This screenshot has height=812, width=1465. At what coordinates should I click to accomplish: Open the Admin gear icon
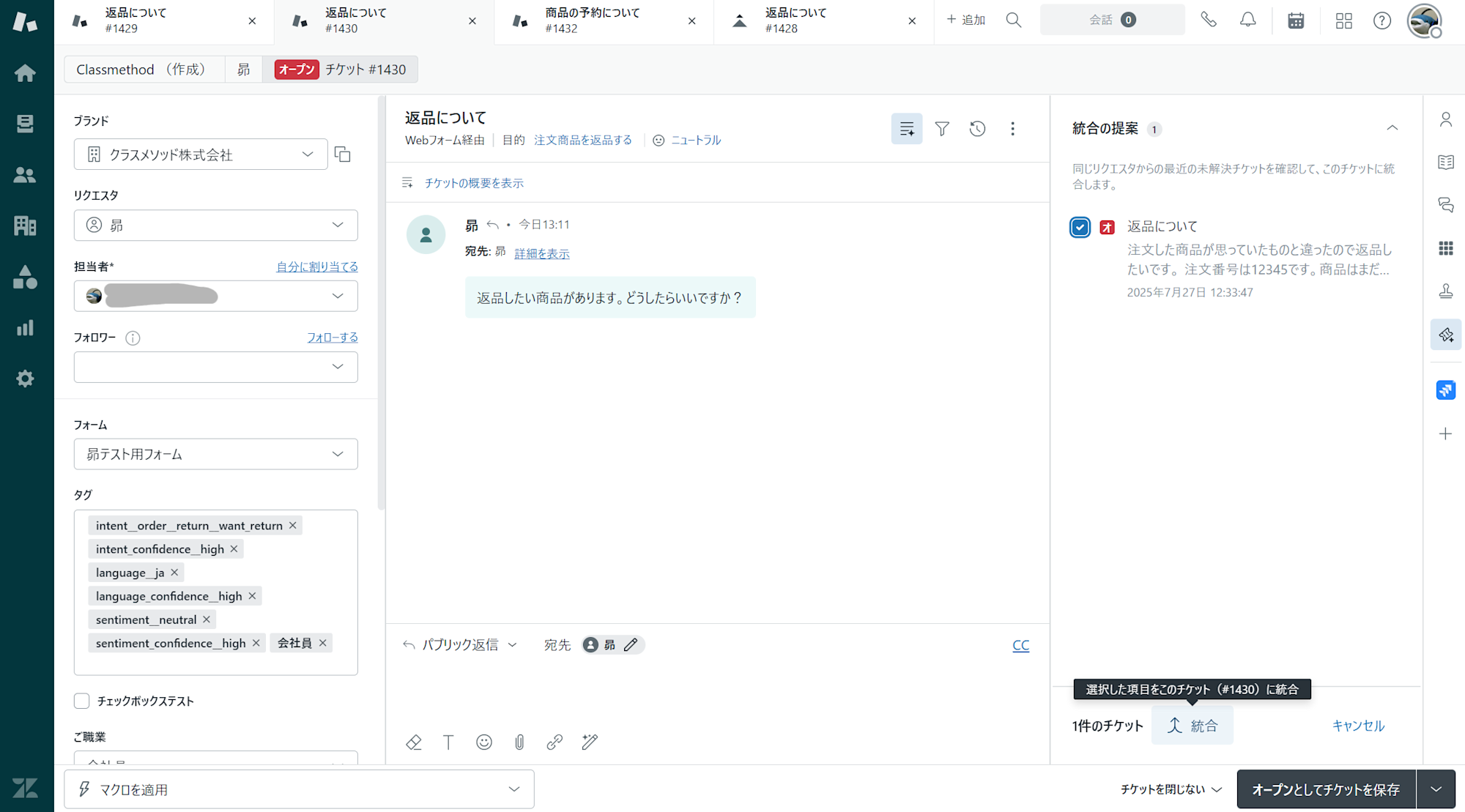click(x=26, y=379)
